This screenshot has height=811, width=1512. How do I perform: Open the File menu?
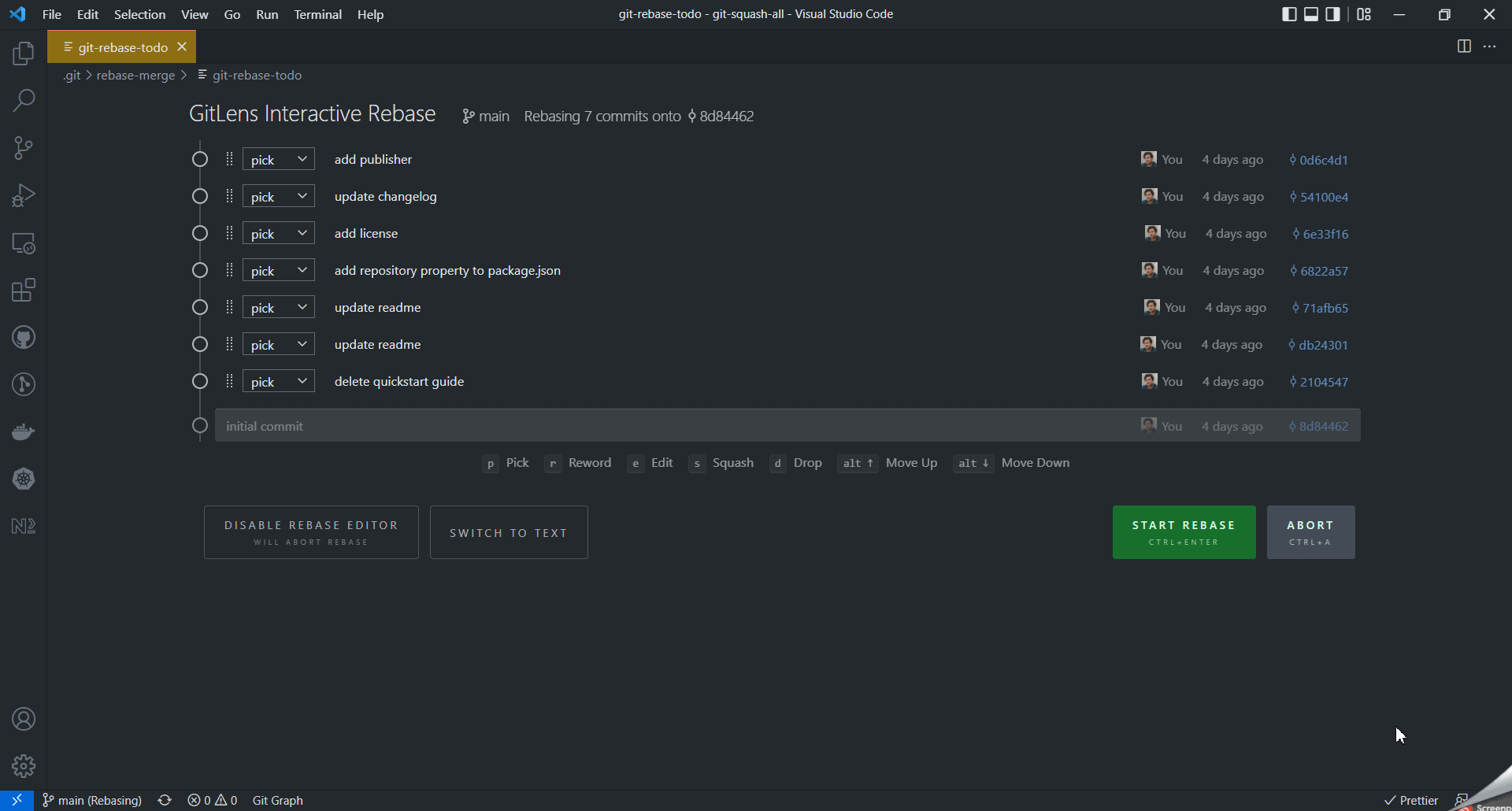click(51, 14)
